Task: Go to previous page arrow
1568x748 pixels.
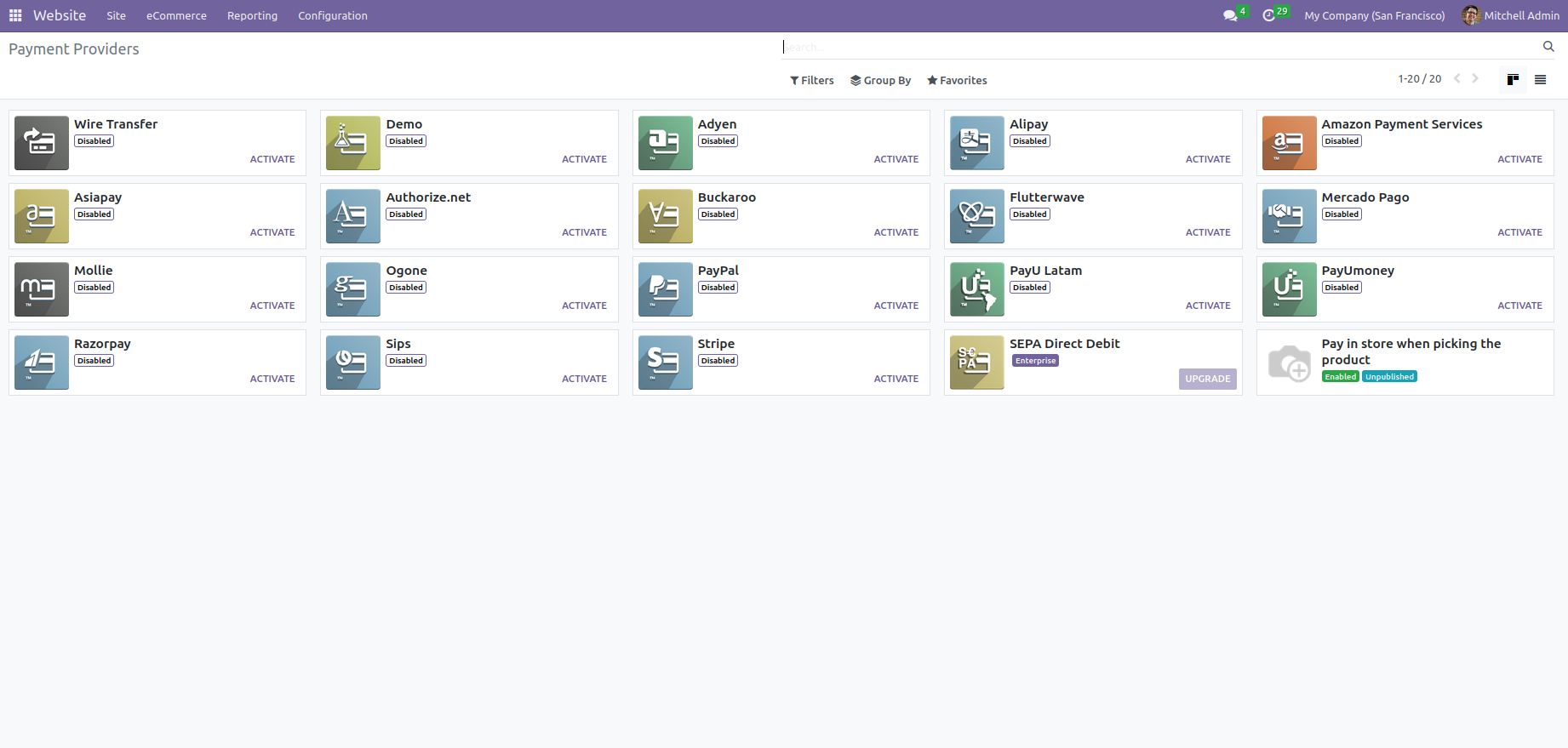Action: [x=1457, y=78]
